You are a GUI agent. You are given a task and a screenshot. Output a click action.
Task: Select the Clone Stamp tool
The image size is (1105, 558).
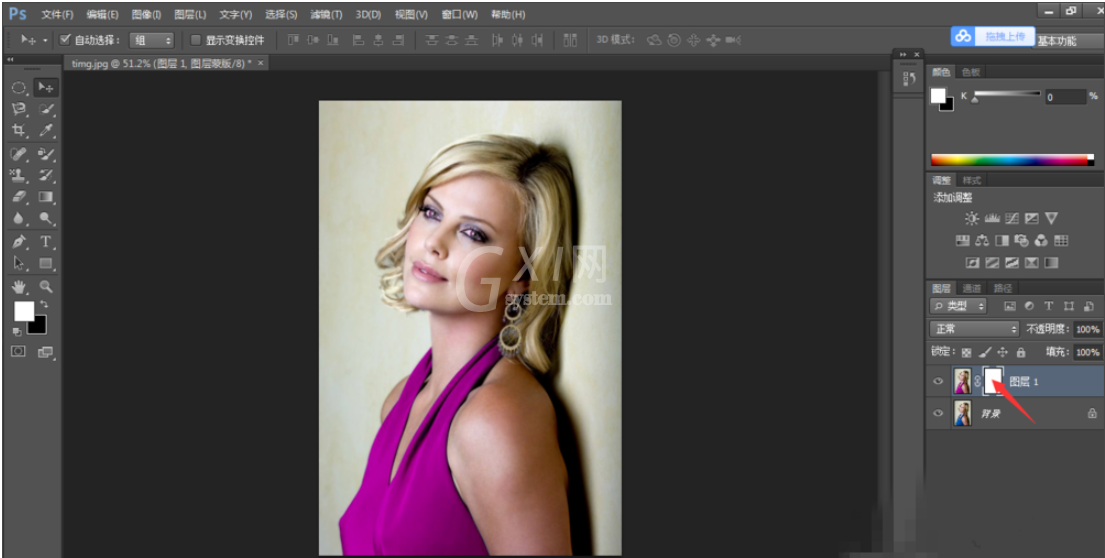pyautogui.click(x=19, y=175)
